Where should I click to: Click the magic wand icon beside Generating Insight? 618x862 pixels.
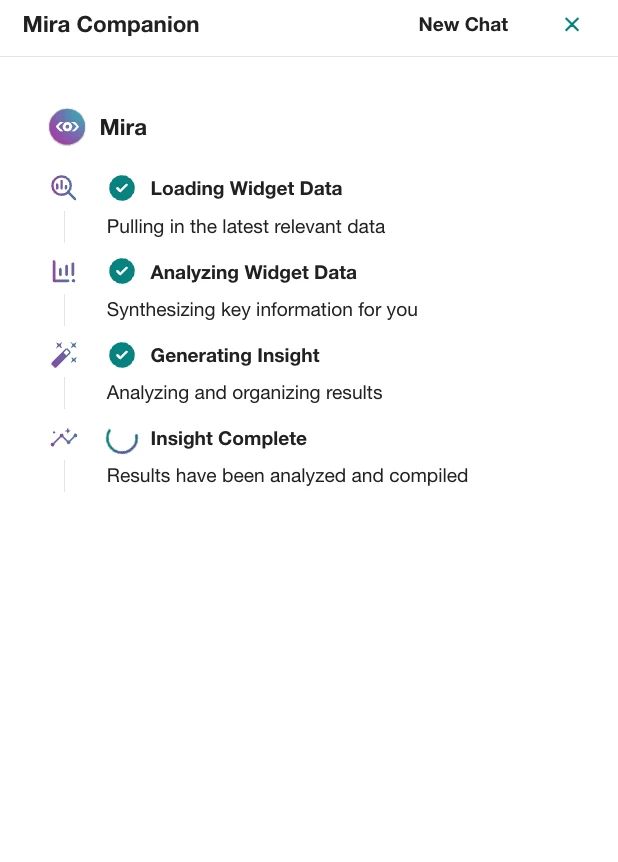click(x=64, y=355)
